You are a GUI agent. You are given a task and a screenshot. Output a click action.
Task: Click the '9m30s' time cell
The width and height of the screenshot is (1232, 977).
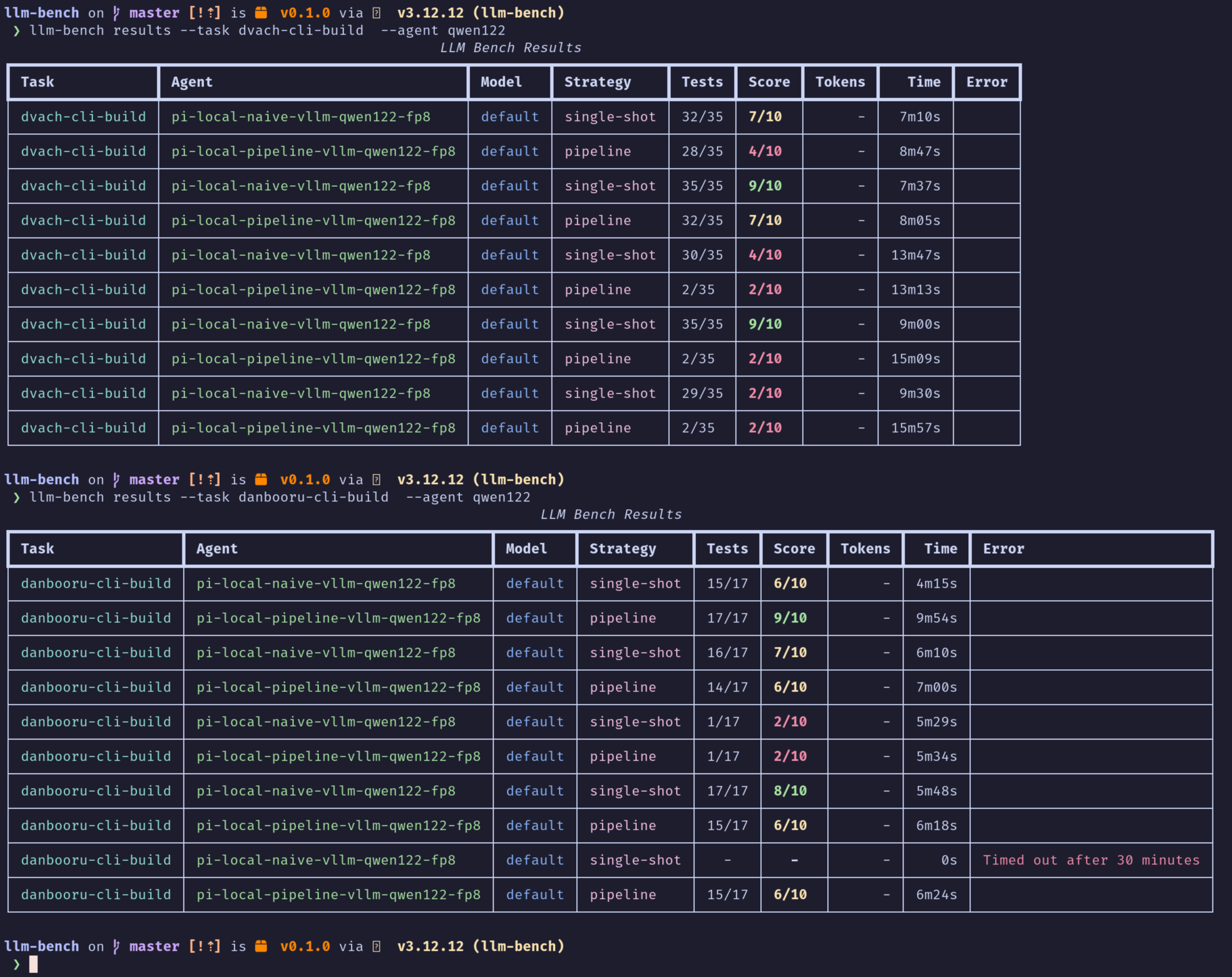(x=920, y=393)
